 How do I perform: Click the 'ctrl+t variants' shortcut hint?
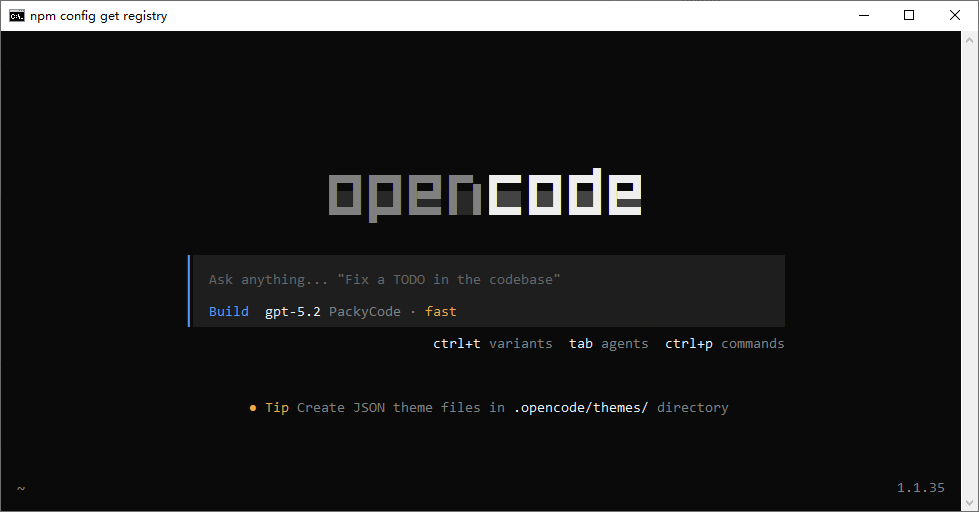point(492,344)
